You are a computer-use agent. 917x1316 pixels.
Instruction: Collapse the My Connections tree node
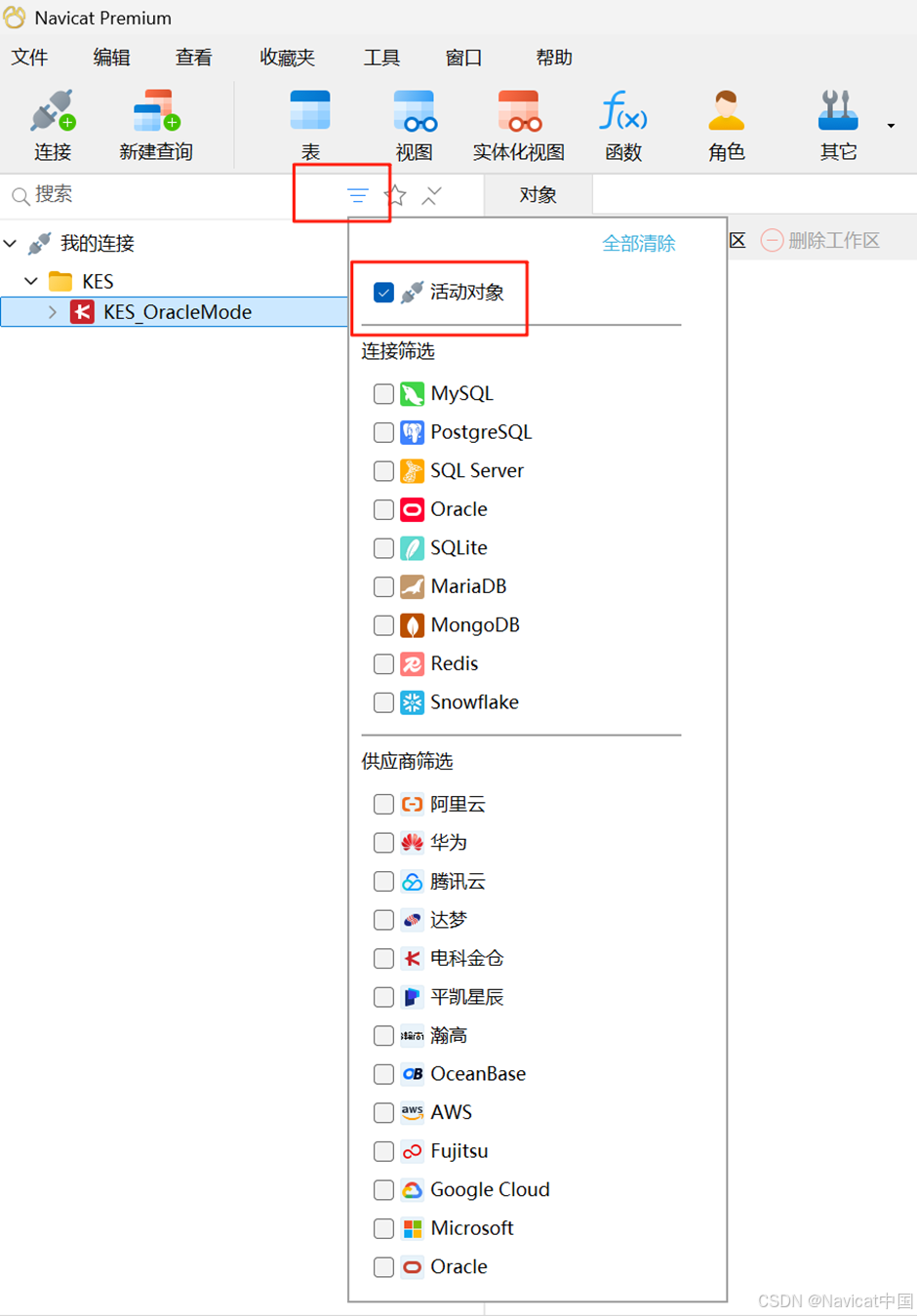point(11,243)
